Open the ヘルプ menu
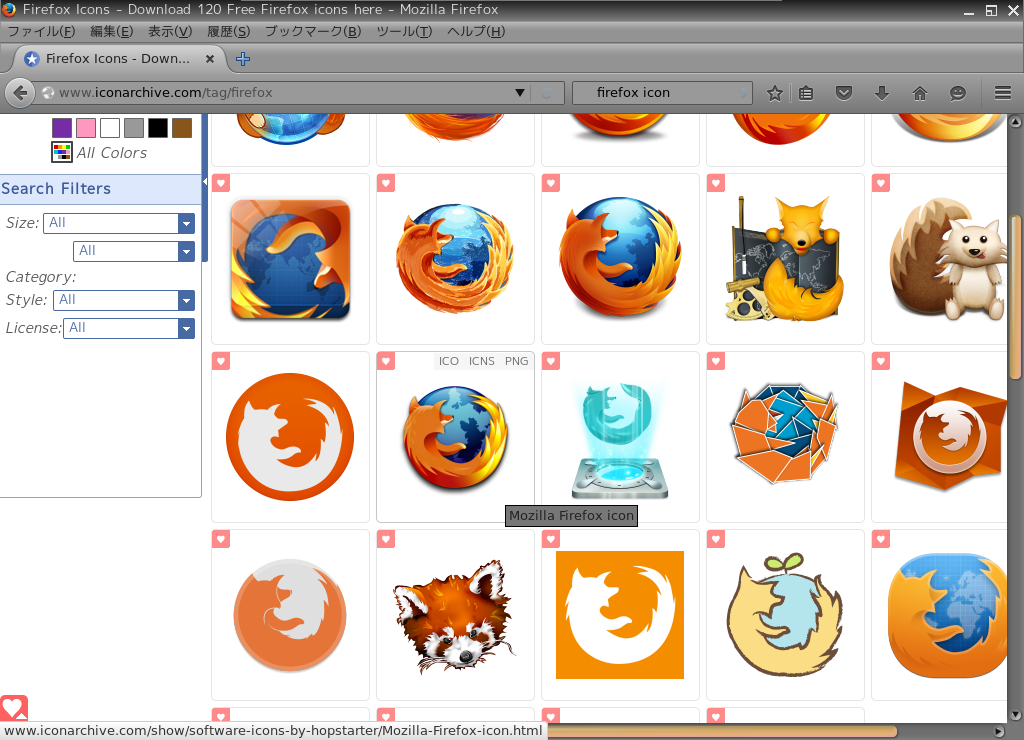Viewport: 1024px width, 740px height. point(475,31)
